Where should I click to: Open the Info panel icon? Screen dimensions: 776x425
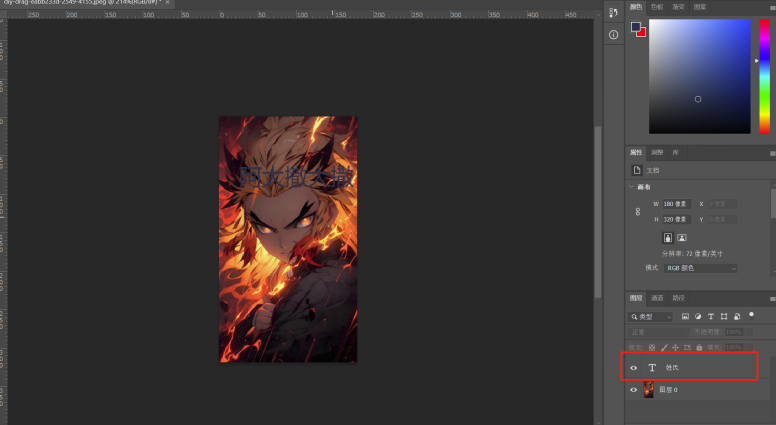point(614,35)
